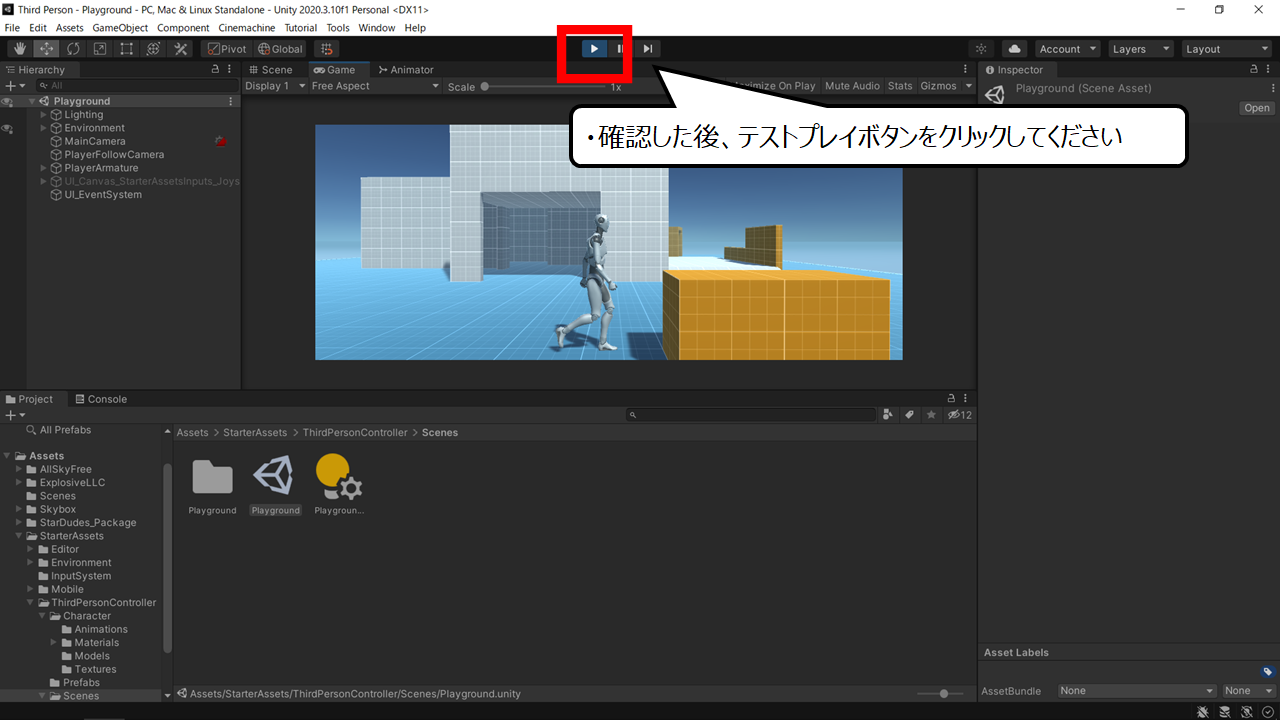Adjust the Game view Scale slider
The height and width of the screenshot is (720, 1280).
[x=545, y=87]
